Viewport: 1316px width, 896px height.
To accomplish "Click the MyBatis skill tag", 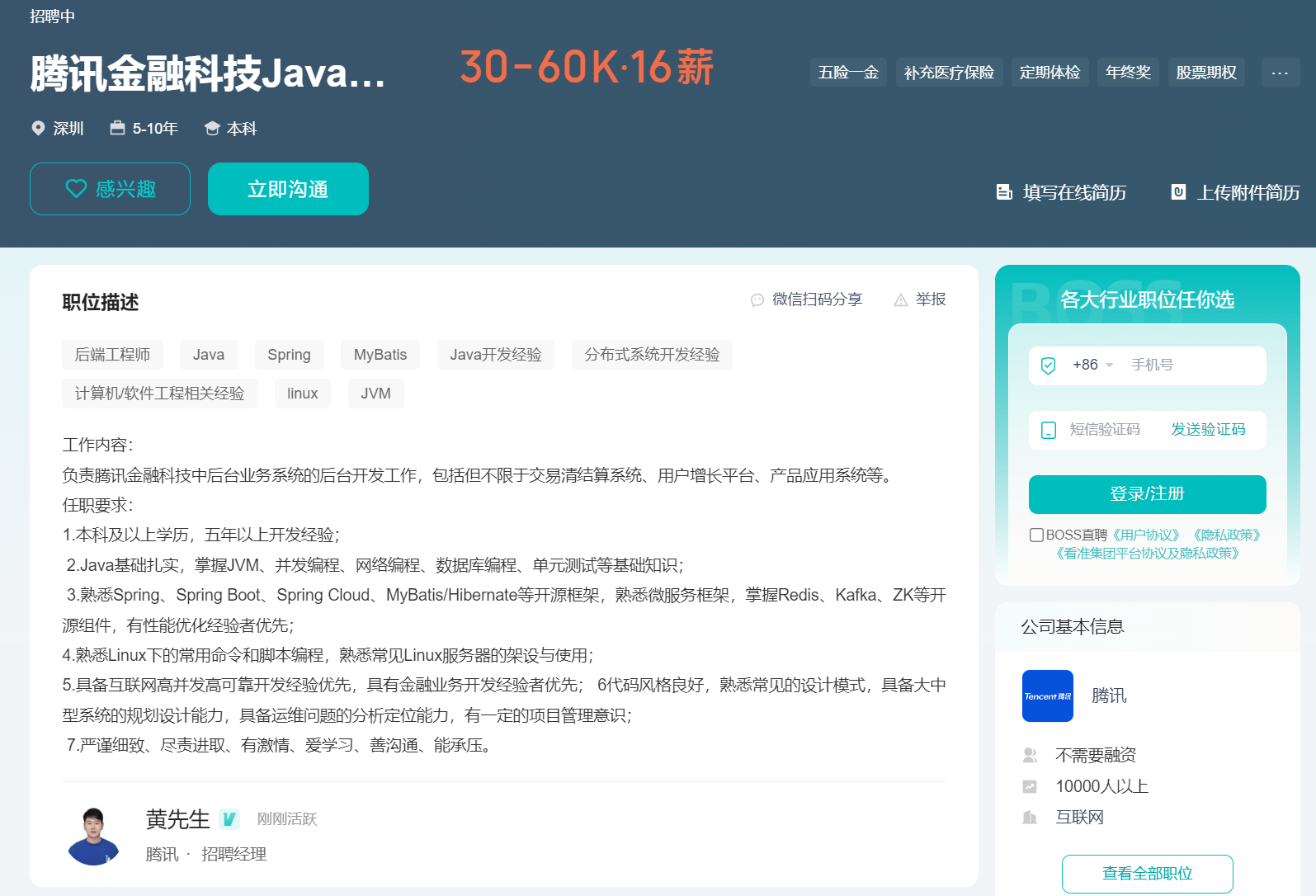I will click(x=380, y=355).
